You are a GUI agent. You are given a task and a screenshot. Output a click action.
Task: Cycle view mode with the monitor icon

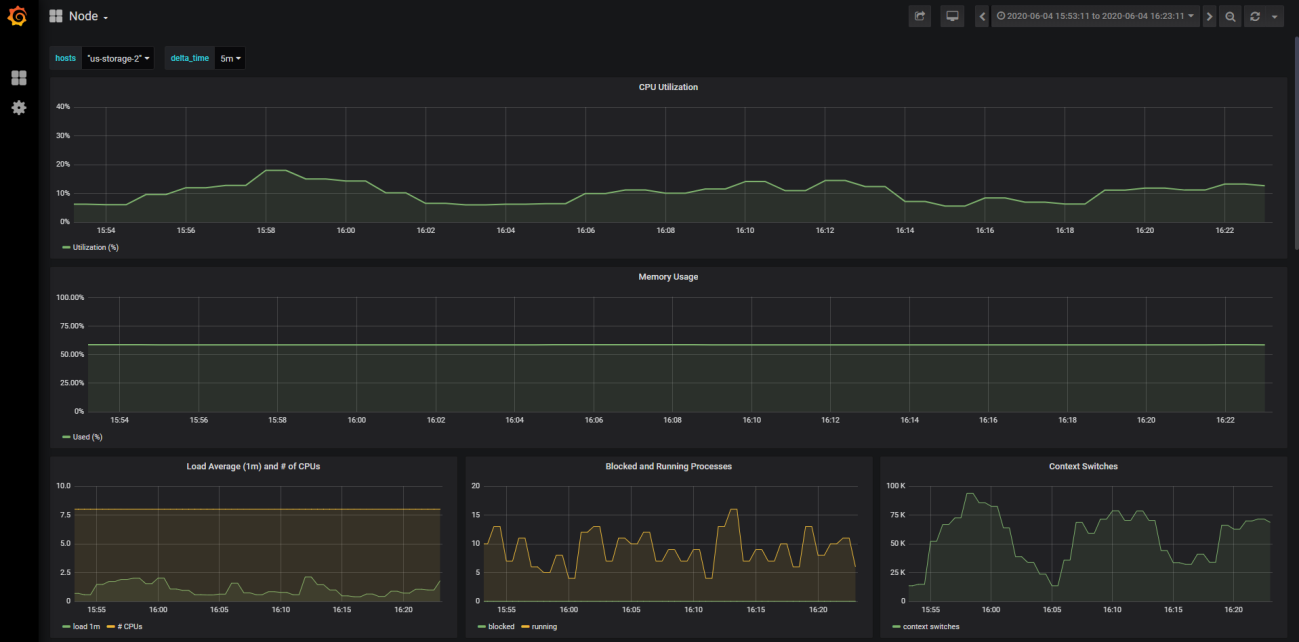click(952, 16)
